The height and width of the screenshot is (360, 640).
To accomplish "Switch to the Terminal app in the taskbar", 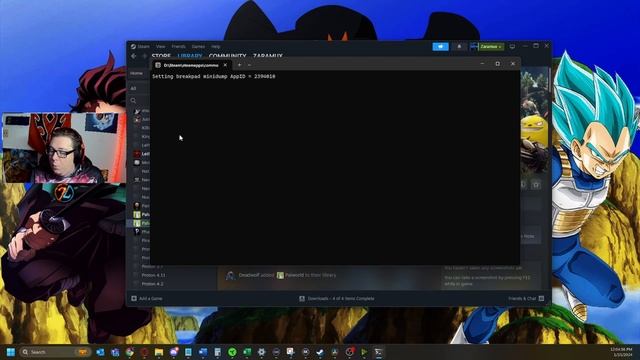I will (378, 352).
